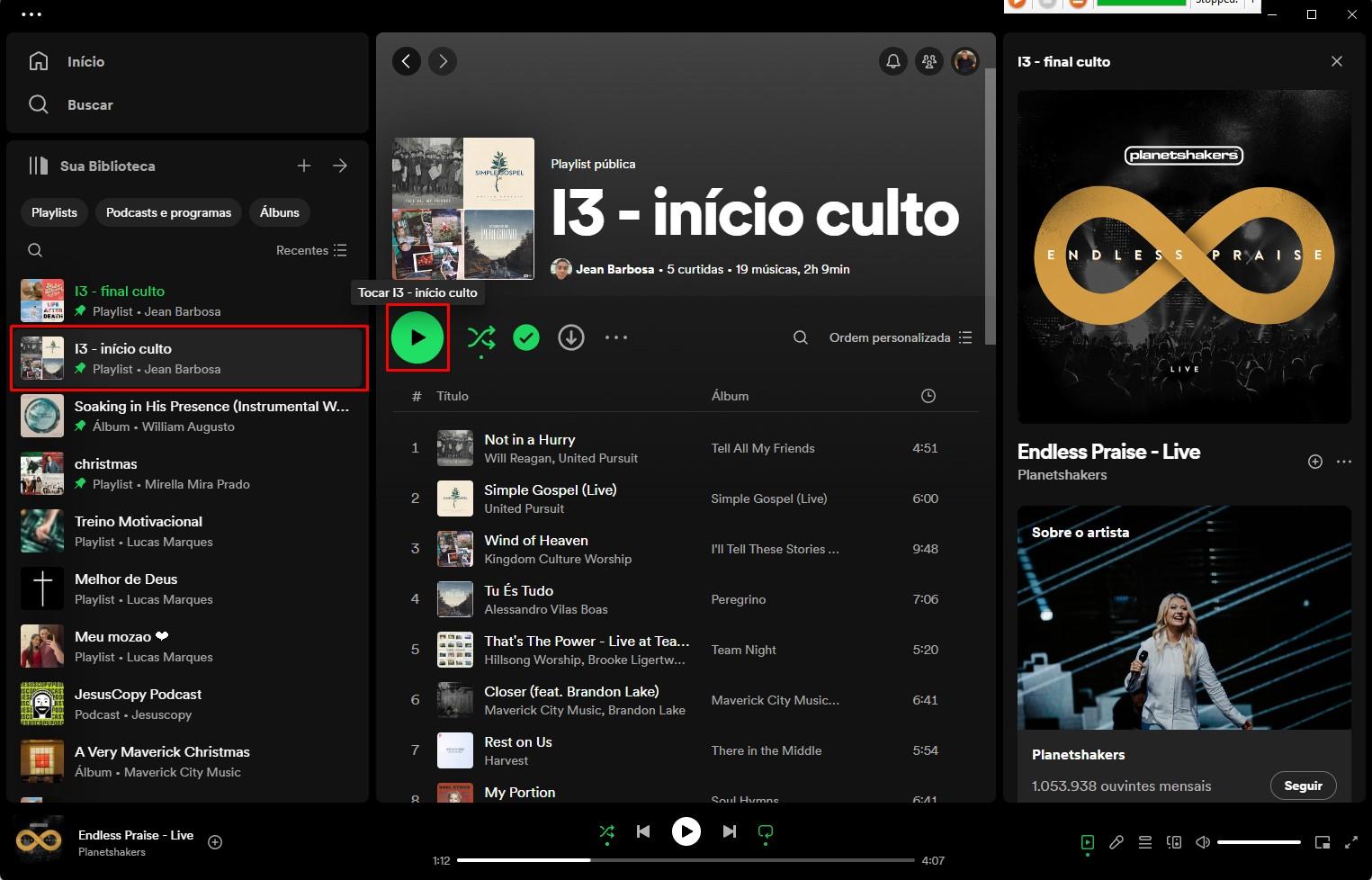
Task: Open Treino Motivacional playlist
Action: pos(189,531)
